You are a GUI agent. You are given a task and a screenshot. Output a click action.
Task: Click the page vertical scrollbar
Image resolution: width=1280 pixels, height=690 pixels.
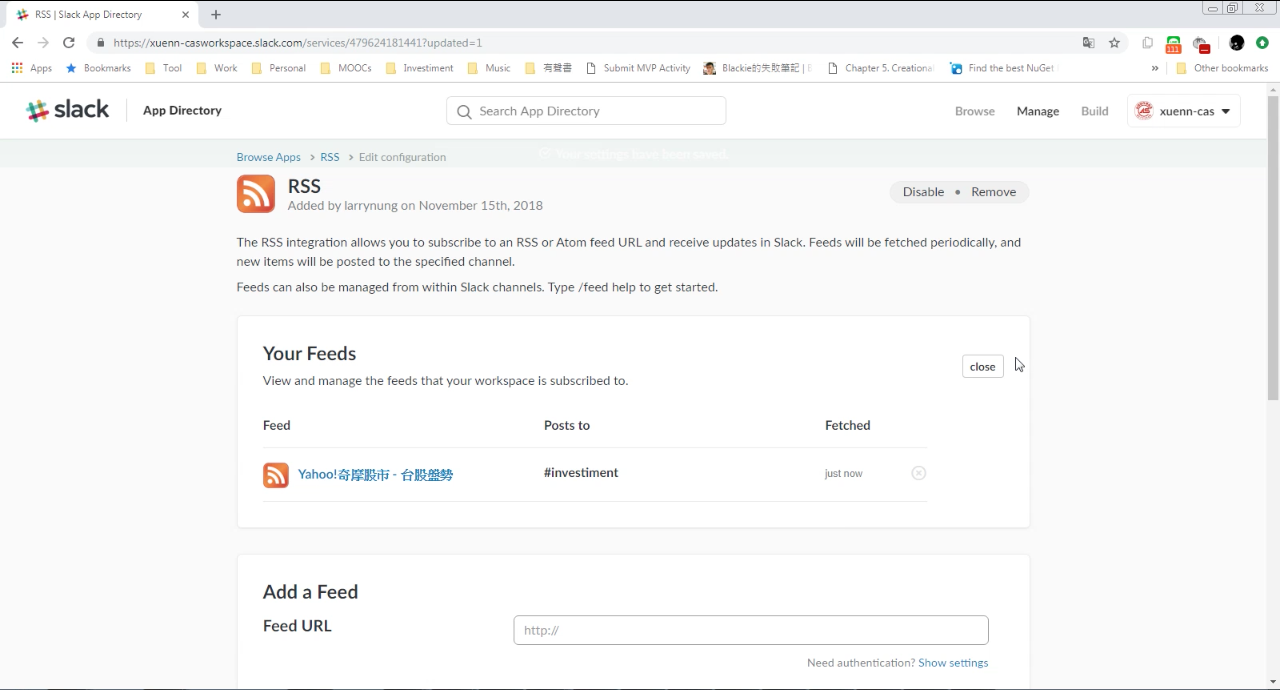(x=1273, y=248)
